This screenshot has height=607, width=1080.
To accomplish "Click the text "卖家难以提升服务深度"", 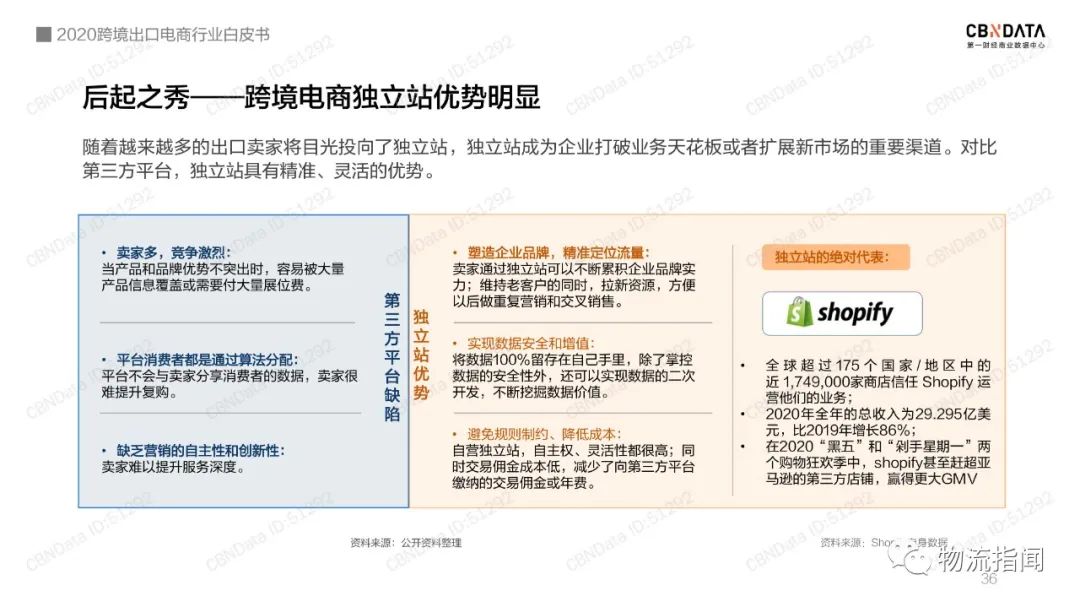I will pos(173,467).
